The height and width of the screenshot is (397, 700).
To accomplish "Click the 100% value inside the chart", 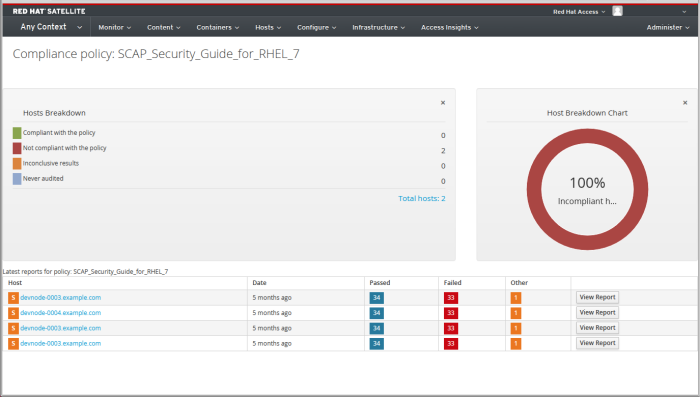I will click(x=588, y=183).
